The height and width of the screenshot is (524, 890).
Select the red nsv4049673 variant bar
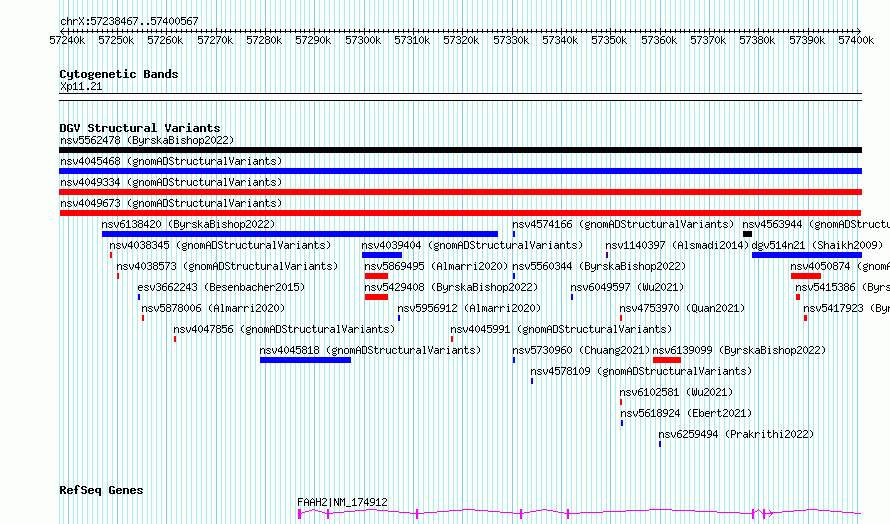(x=460, y=213)
